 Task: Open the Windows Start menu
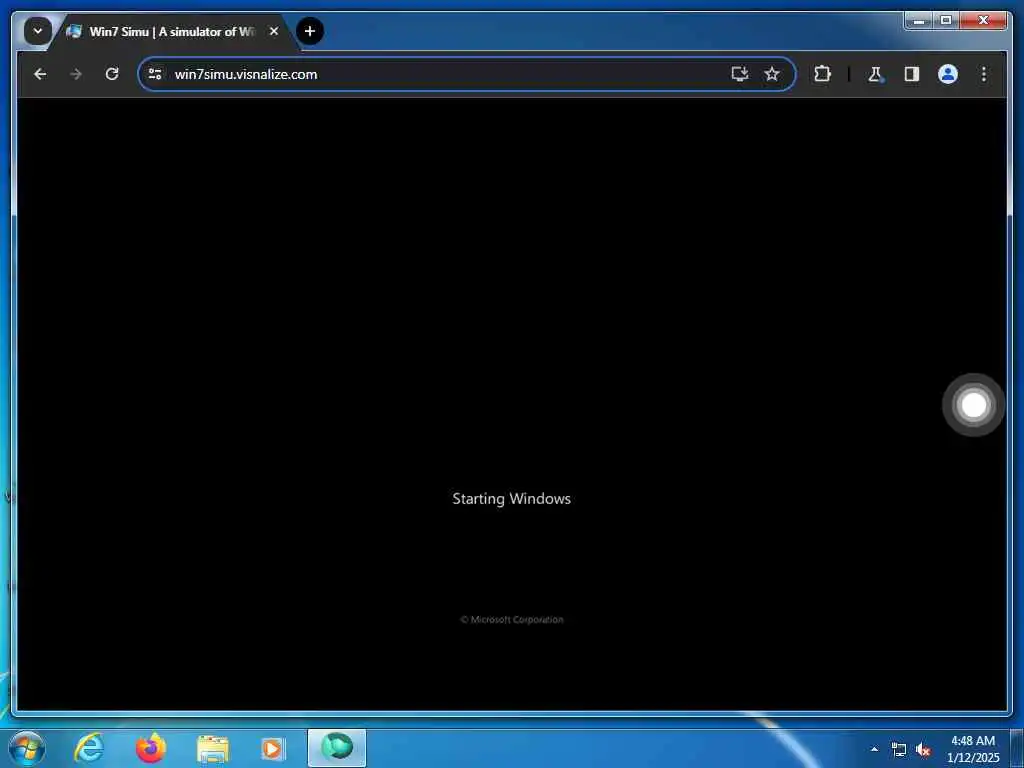pos(27,748)
